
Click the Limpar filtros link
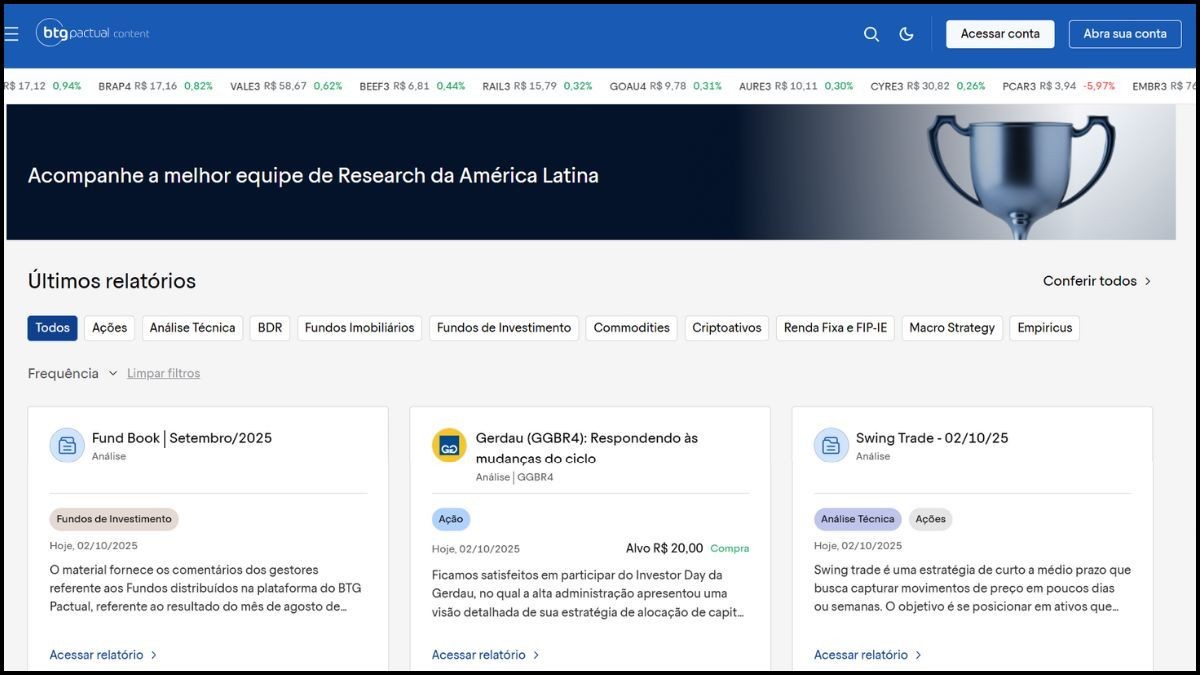pos(163,373)
